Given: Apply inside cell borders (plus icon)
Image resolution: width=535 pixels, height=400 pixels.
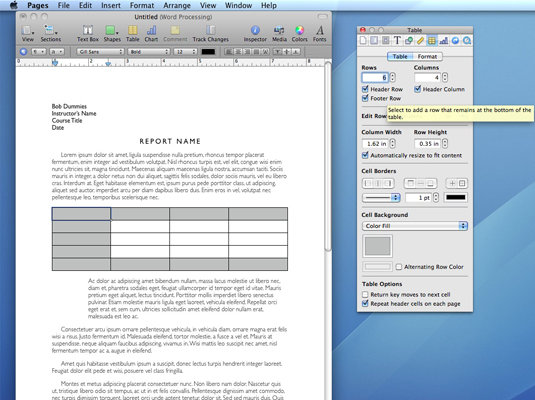Looking at the screenshot, I should click(452, 183).
